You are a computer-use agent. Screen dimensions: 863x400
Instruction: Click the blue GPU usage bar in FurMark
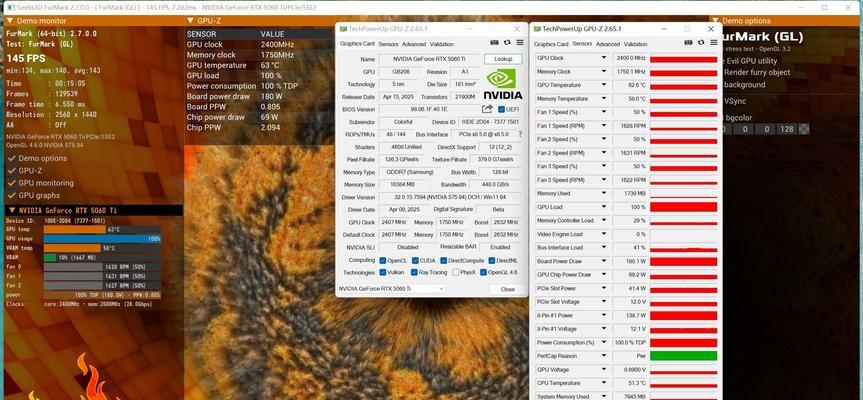point(102,239)
